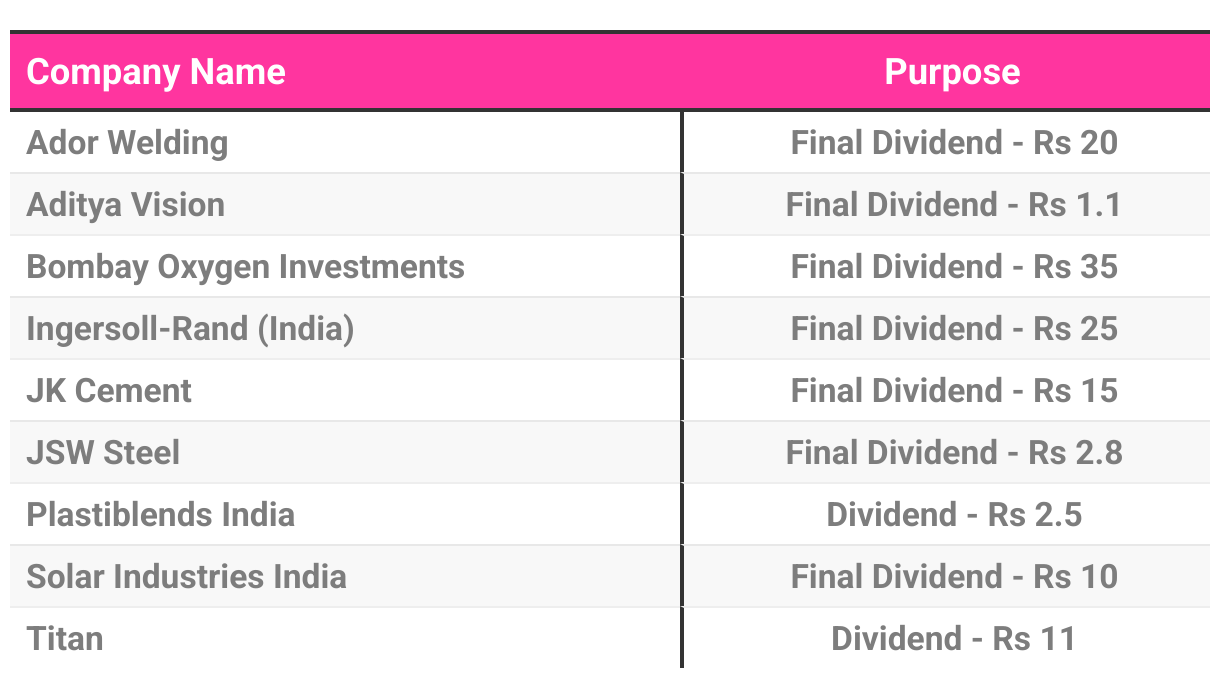Click Bombay Oxygen Investments company name

246,267
